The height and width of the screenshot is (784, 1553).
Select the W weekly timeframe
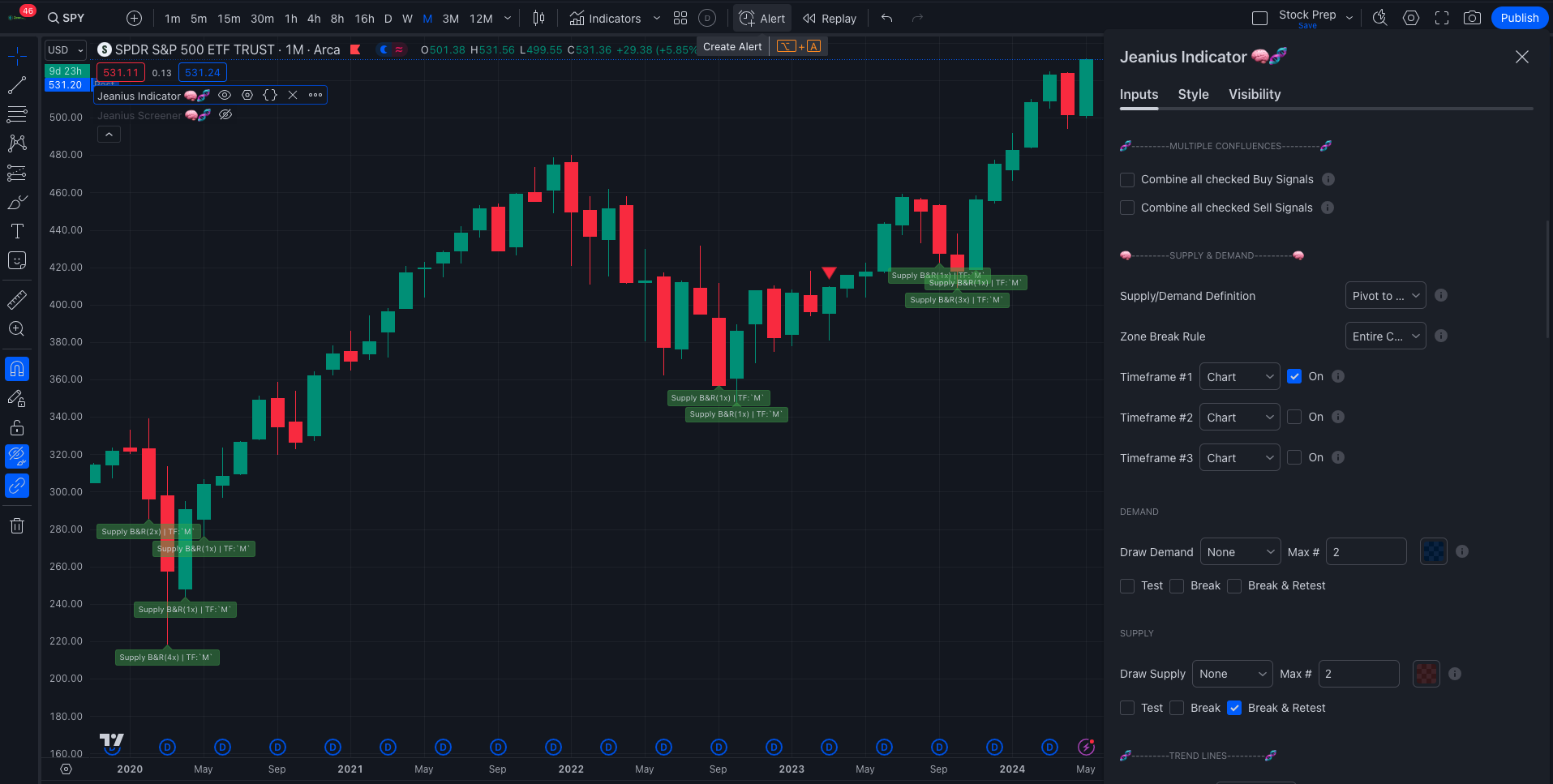click(x=407, y=18)
